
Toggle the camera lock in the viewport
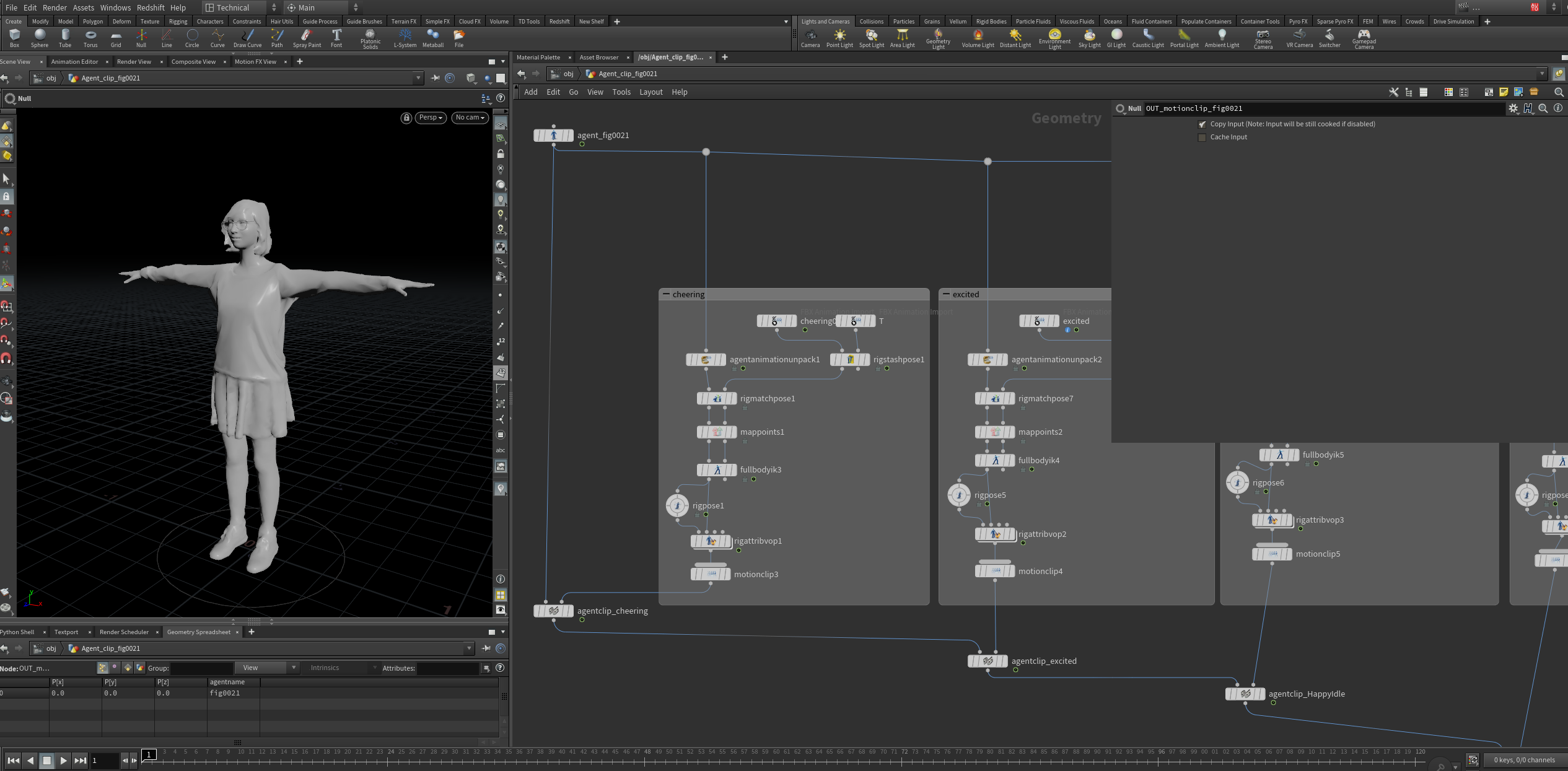[406, 118]
